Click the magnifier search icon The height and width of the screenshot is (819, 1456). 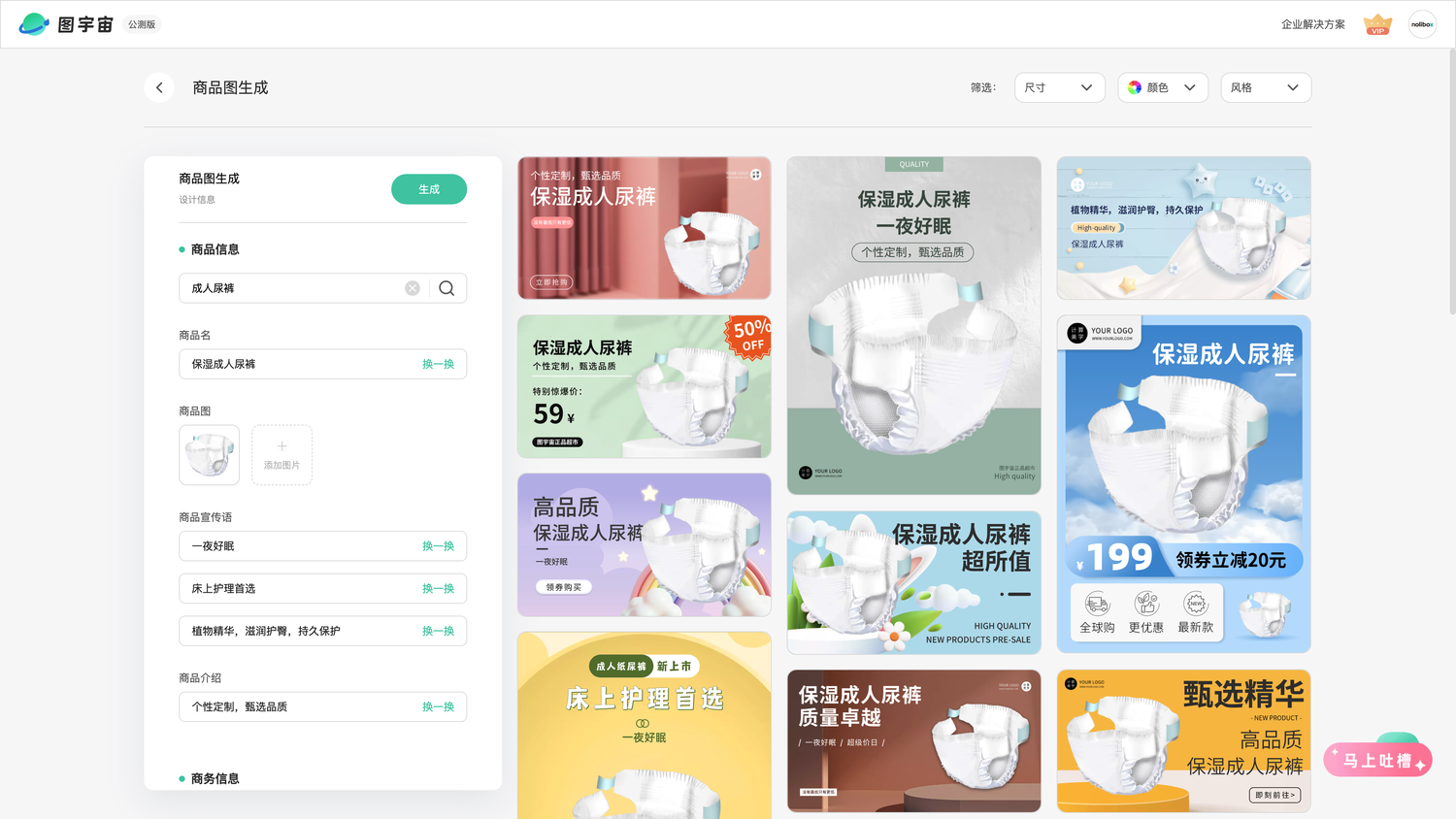(447, 288)
